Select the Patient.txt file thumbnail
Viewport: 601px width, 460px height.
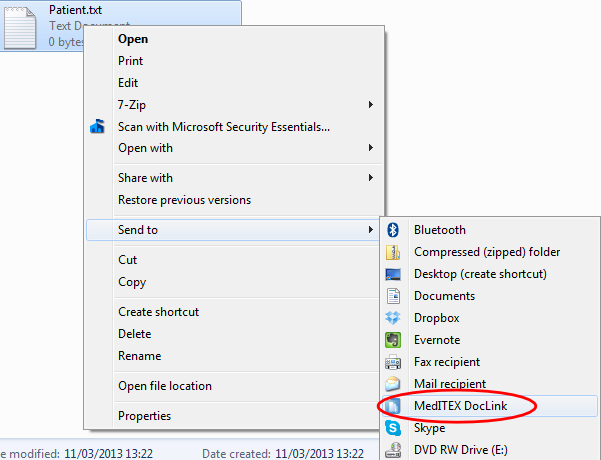(x=20, y=28)
